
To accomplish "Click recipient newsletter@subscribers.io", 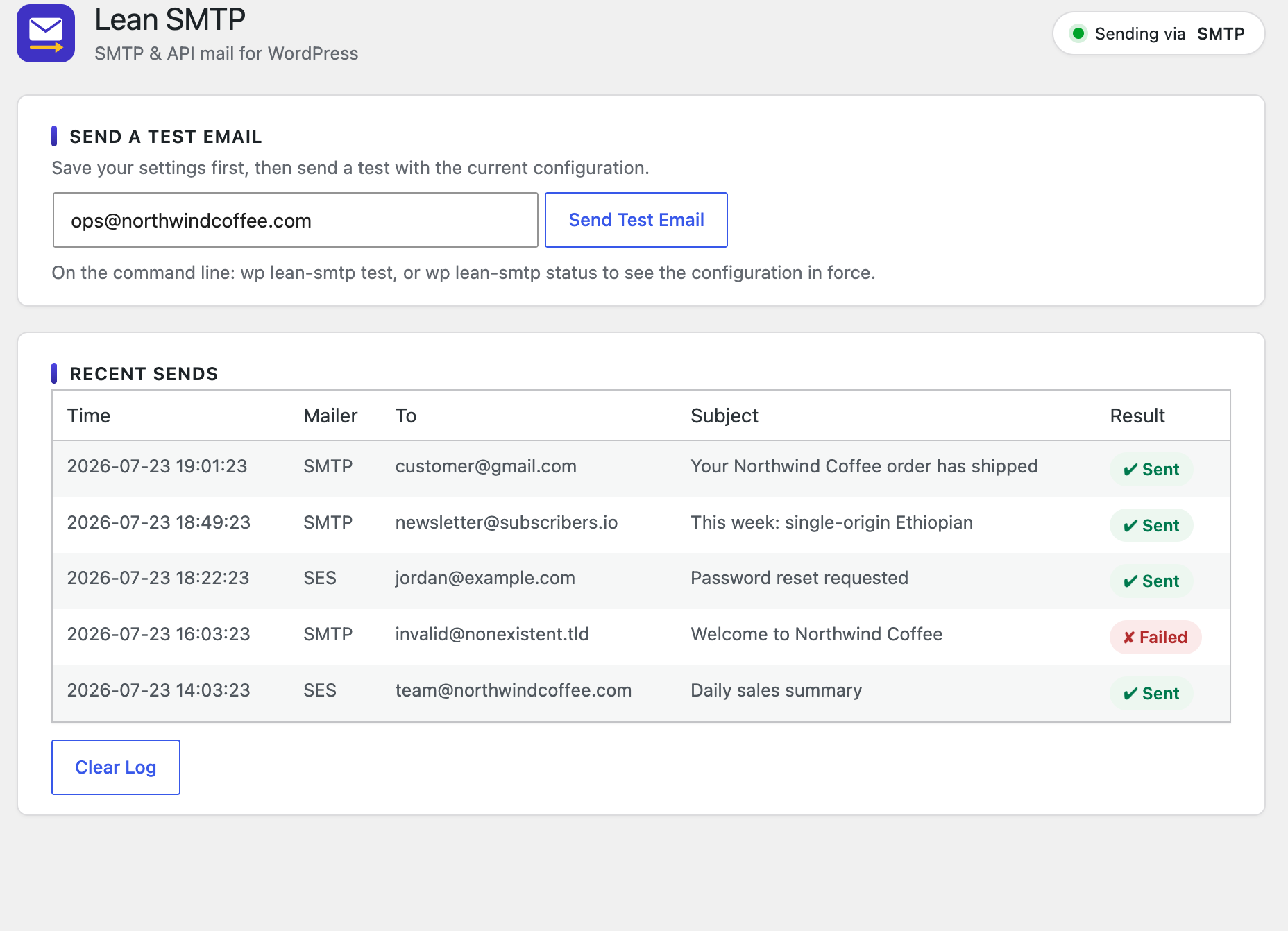I will (507, 522).
